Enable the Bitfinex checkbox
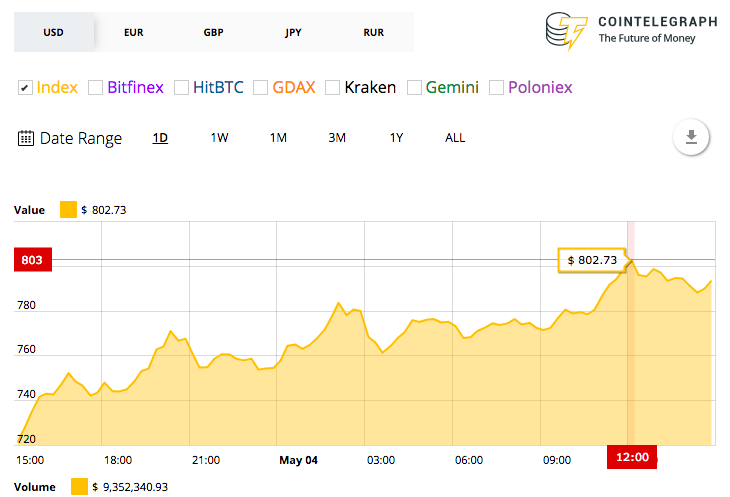Screen dimensions: 730x497 click(x=96, y=88)
